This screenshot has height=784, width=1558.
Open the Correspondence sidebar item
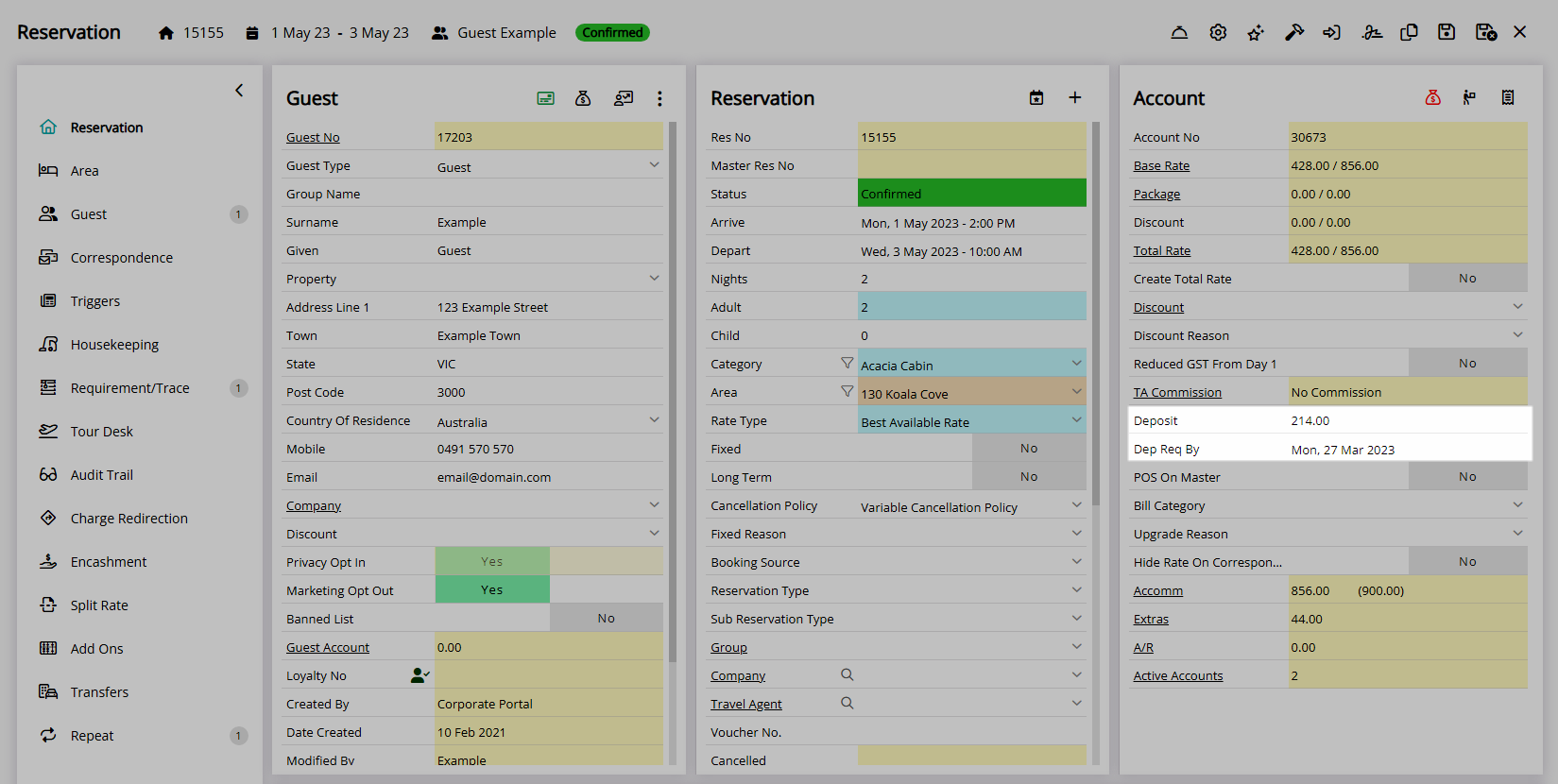point(121,258)
